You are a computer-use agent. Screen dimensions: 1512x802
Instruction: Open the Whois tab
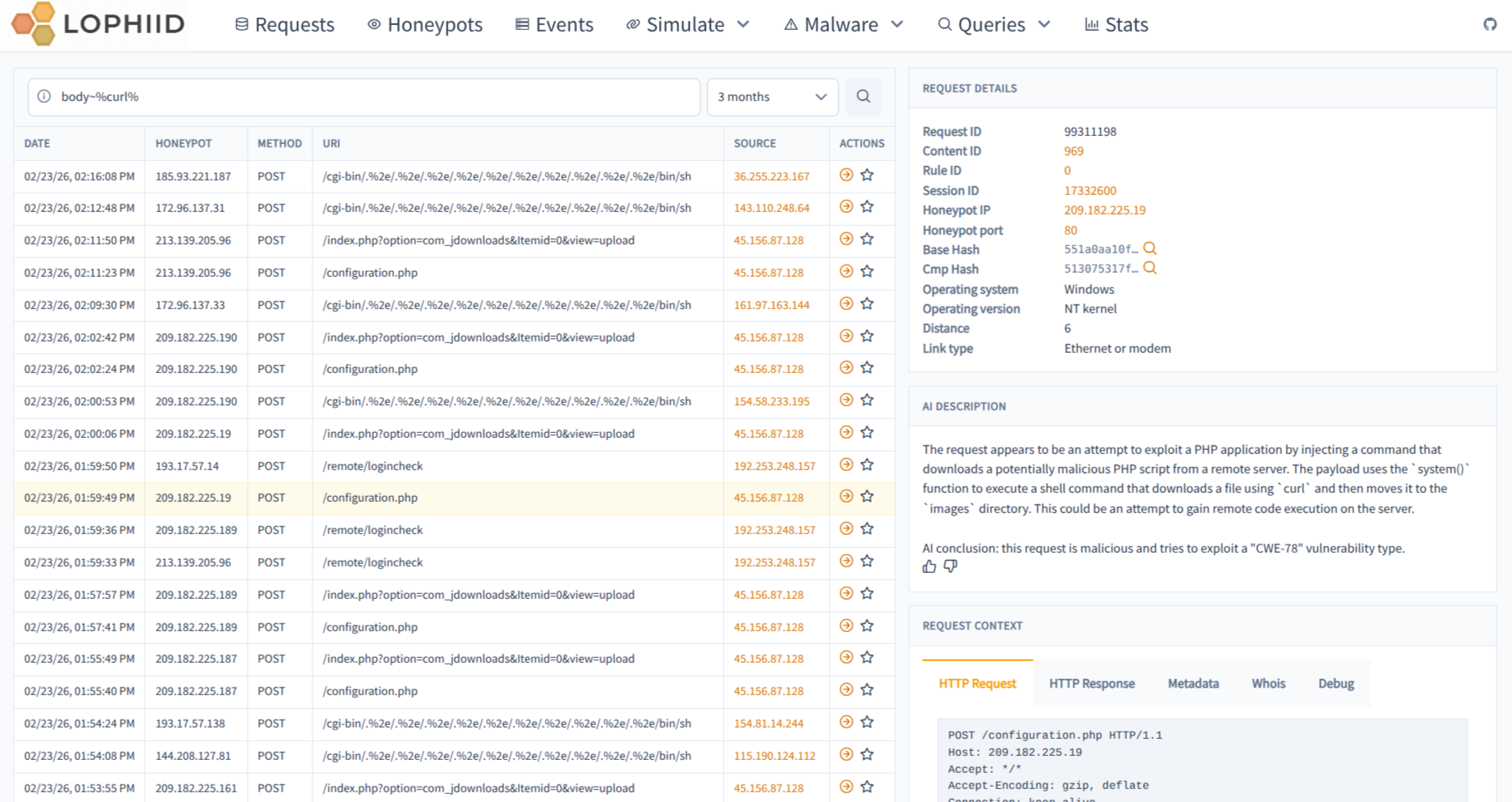tap(1268, 684)
